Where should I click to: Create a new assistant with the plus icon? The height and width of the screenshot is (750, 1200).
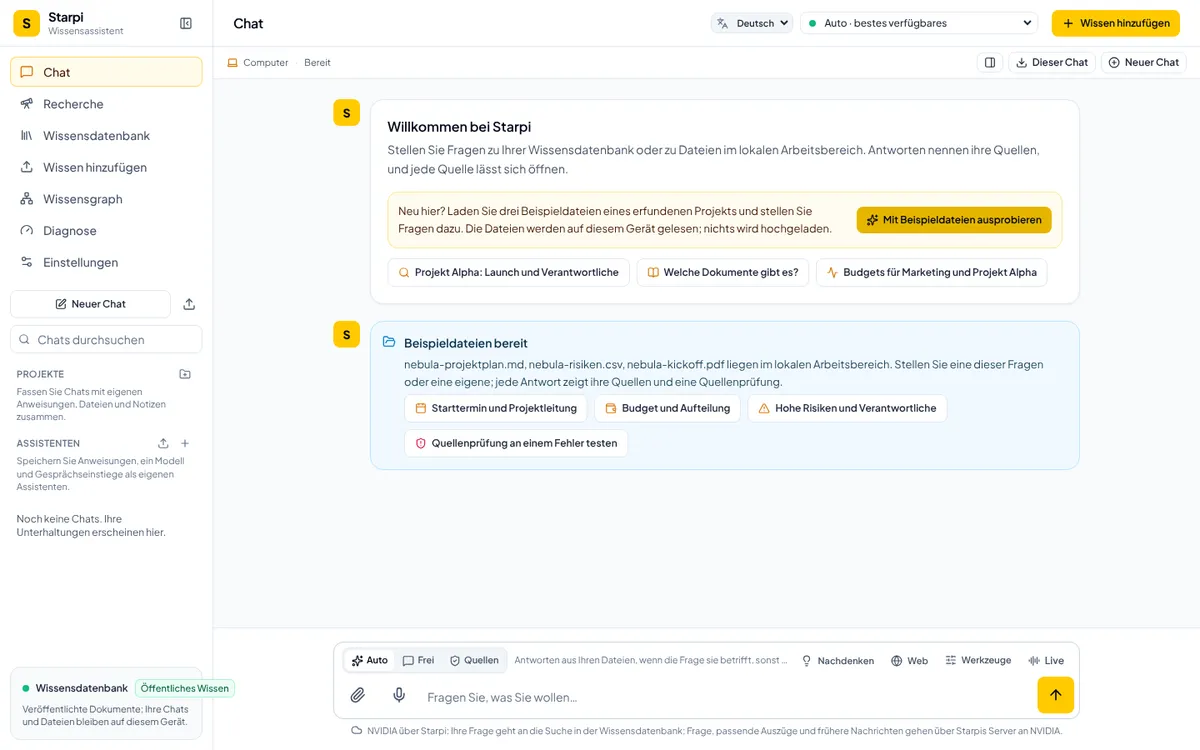pos(185,443)
